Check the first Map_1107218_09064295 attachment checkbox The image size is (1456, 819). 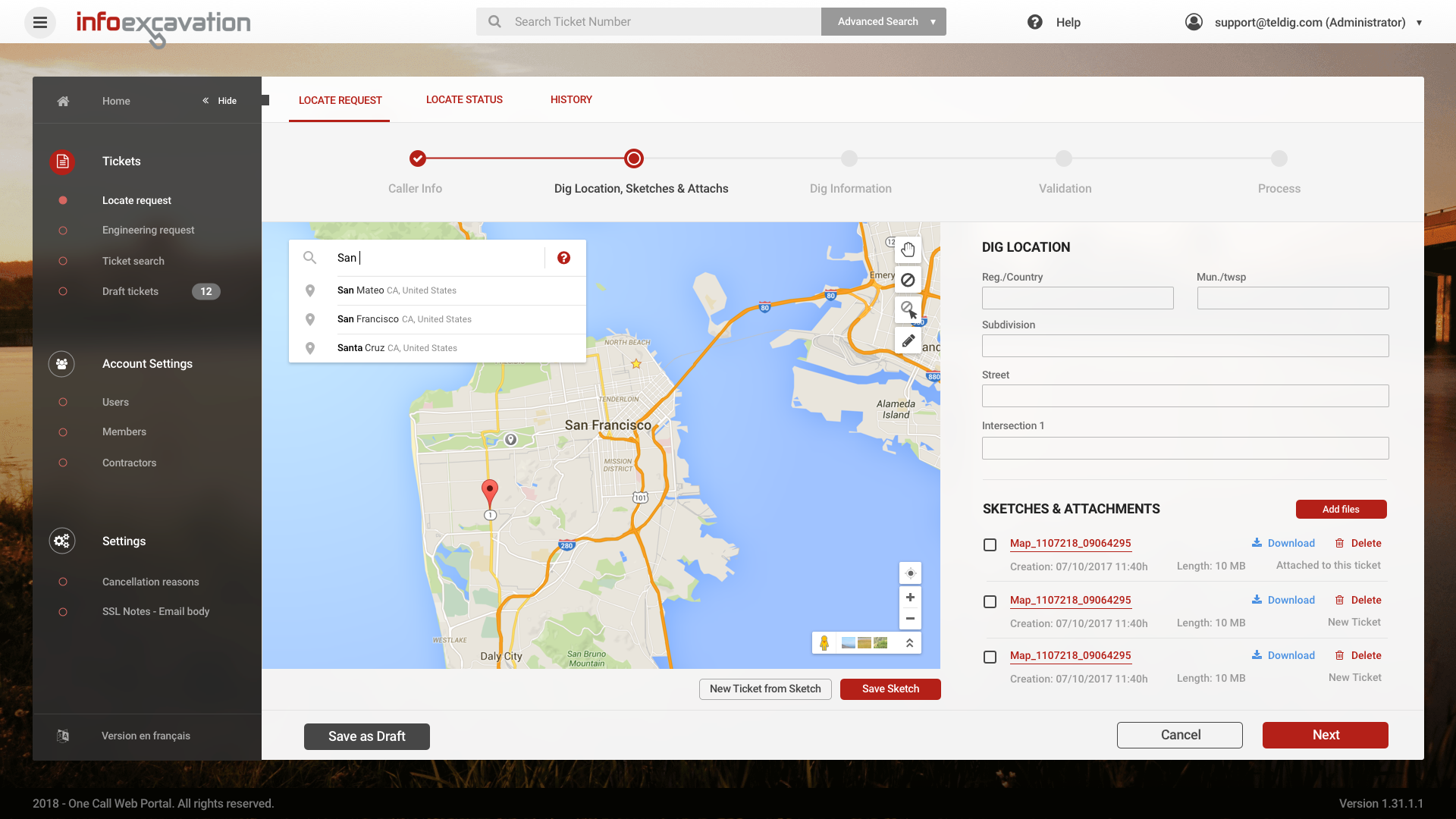(990, 544)
